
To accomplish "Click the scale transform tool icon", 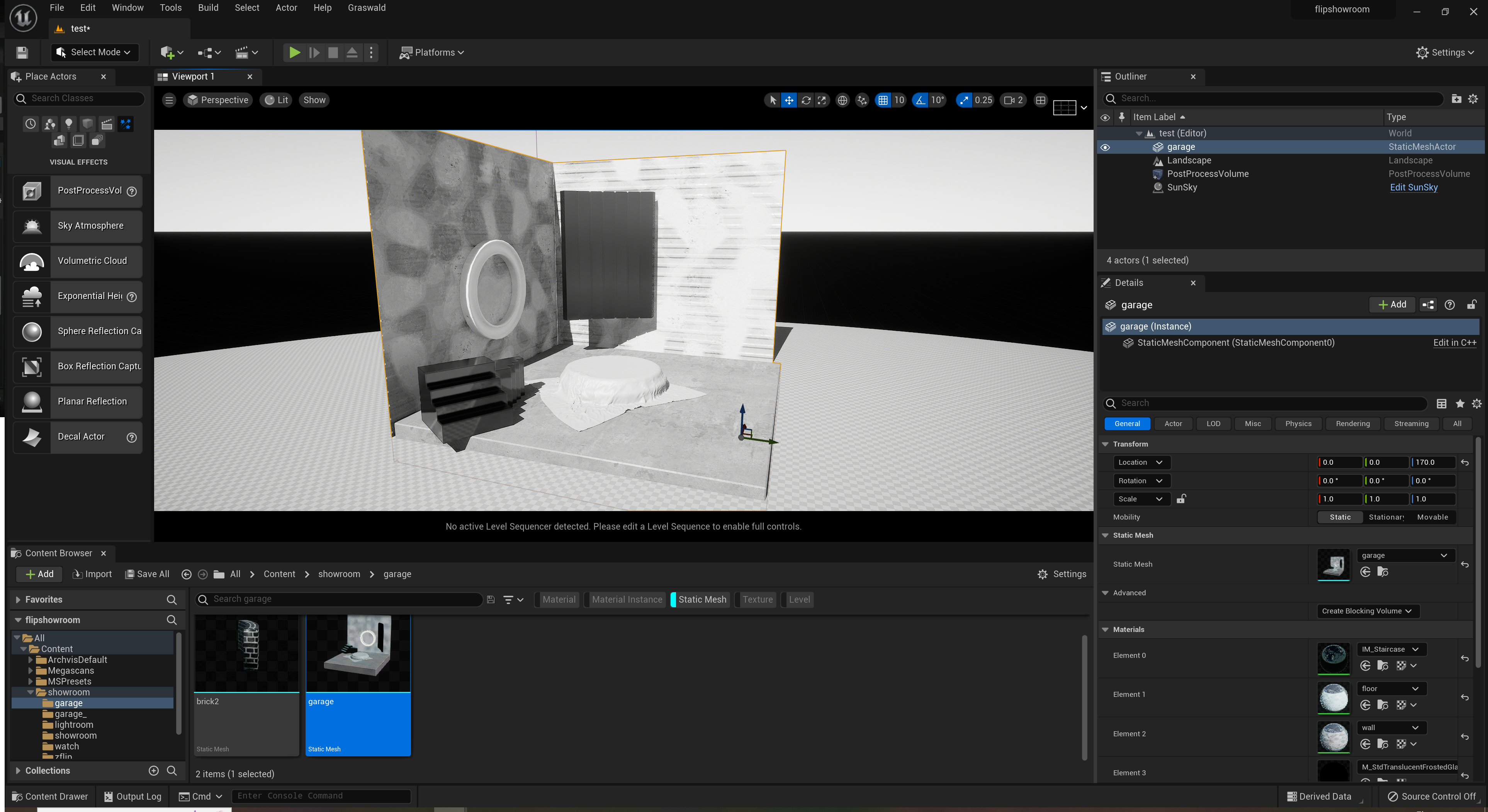I will [822, 100].
